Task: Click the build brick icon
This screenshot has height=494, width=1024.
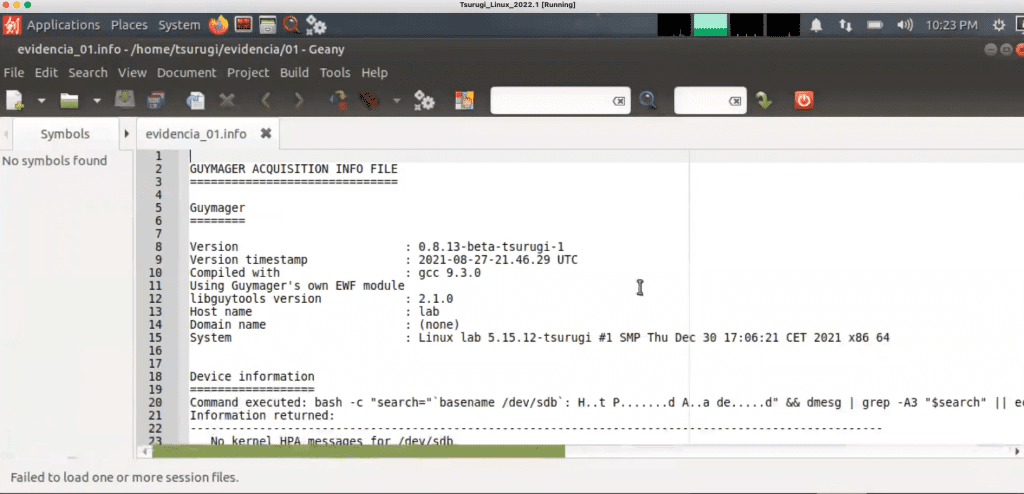Action: pyautogui.click(x=370, y=101)
